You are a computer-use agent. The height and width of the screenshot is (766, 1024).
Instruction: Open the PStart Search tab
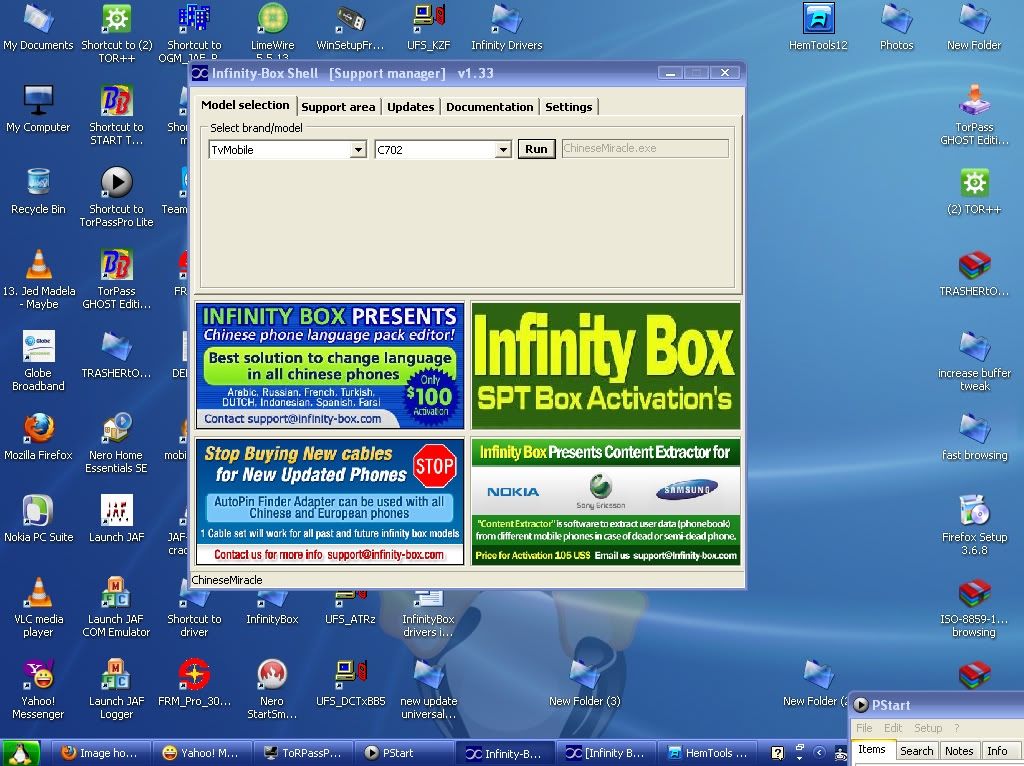916,751
